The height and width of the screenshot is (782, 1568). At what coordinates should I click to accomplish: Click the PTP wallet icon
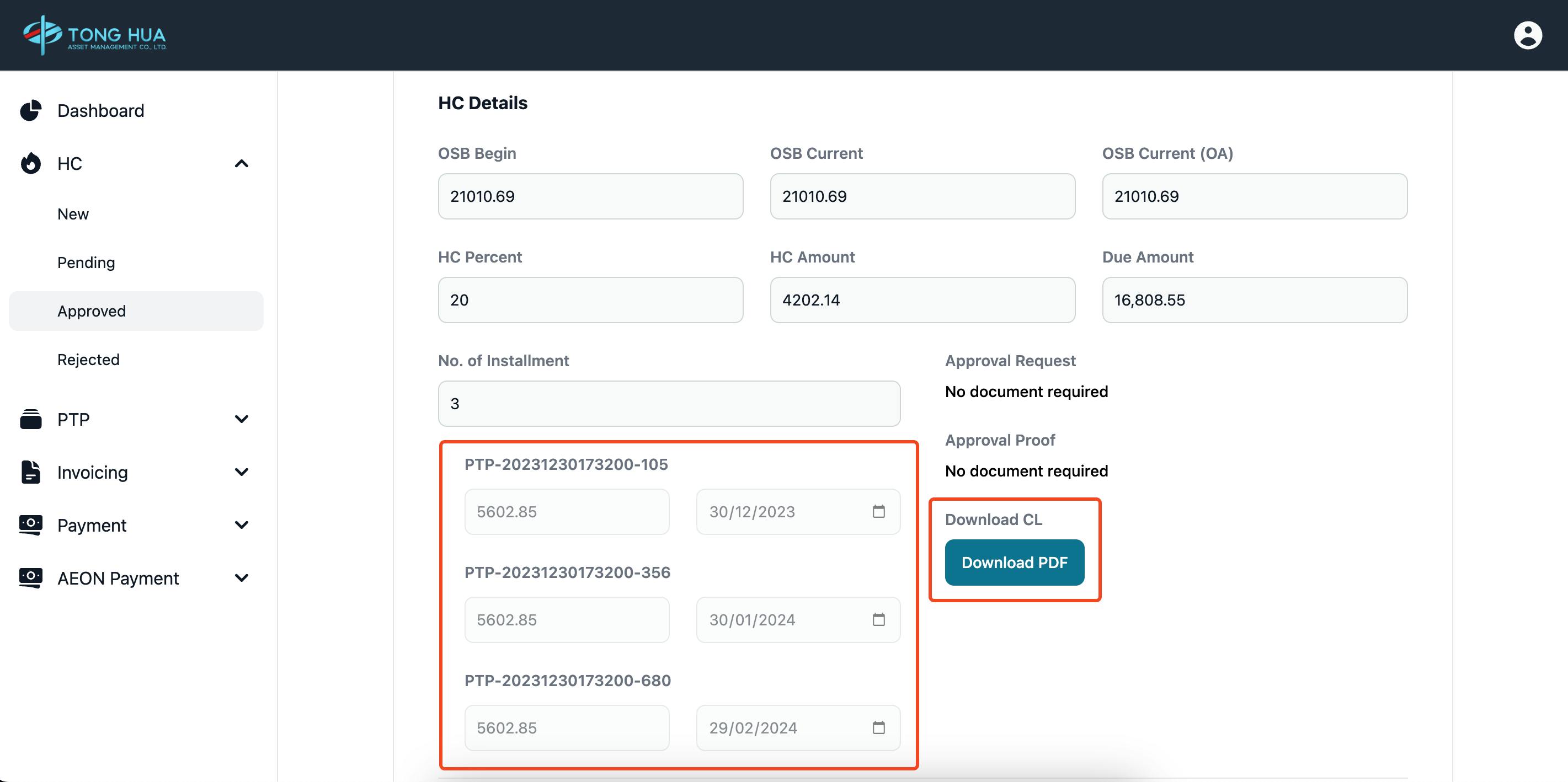point(30,419)
